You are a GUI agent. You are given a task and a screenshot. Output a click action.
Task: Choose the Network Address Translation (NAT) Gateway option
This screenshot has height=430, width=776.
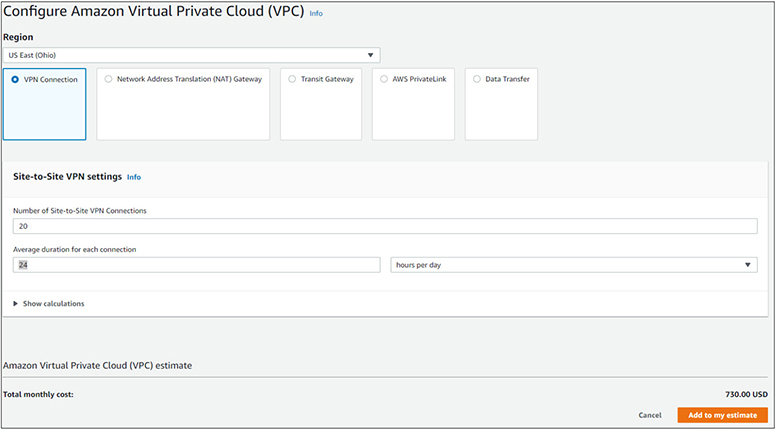point(108,79)
